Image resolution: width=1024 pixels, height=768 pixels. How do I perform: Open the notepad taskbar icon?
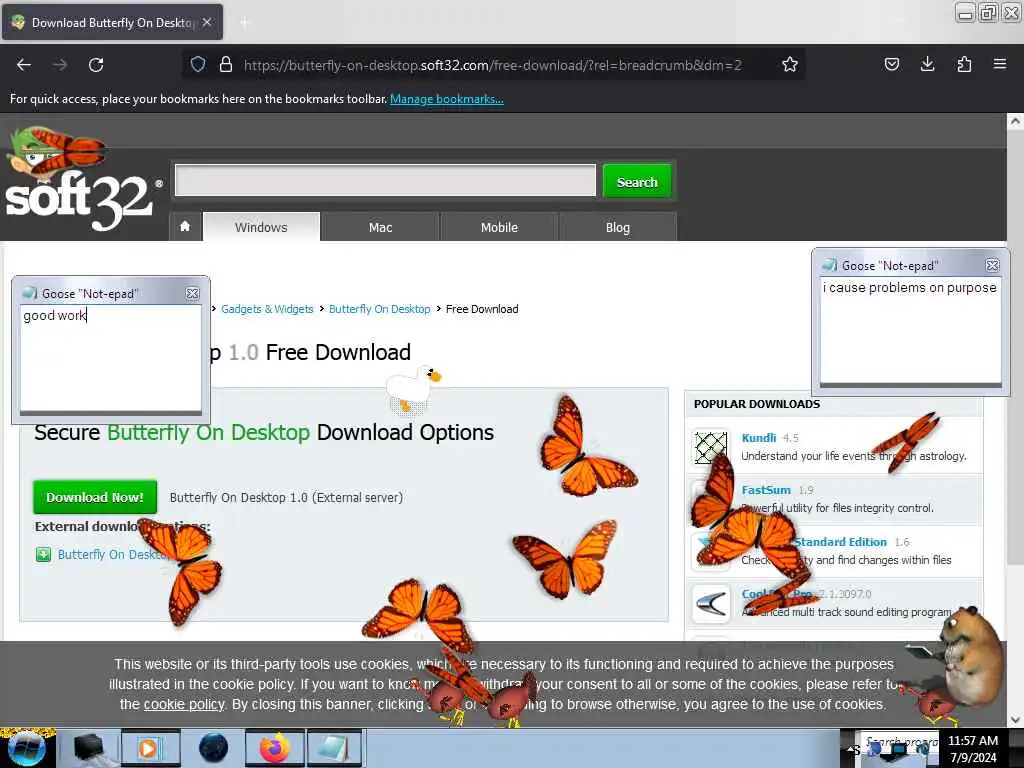334,748
